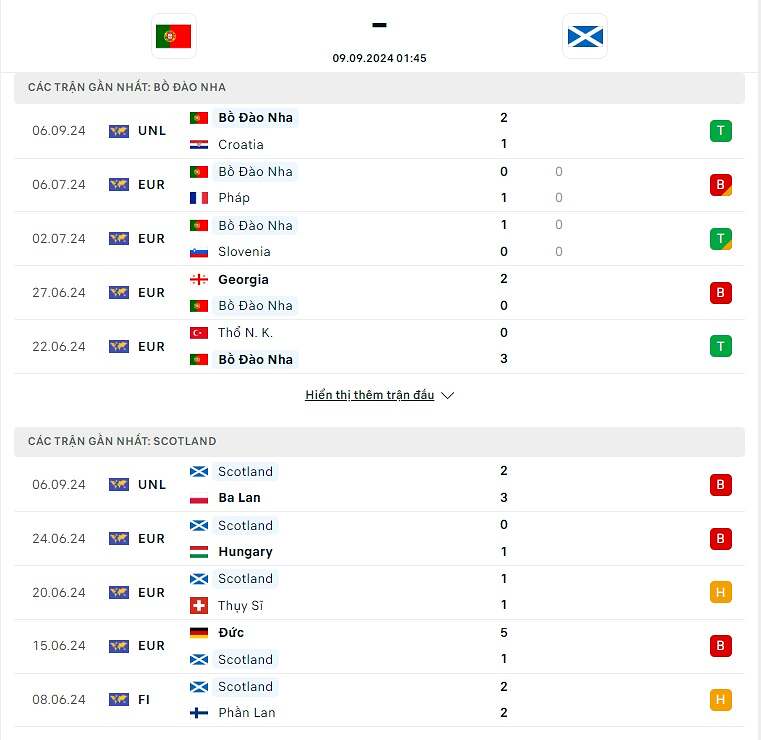Click the Georgia flag icon
Viewport: 761px width, 740px height.
click(x=199, y=280)
